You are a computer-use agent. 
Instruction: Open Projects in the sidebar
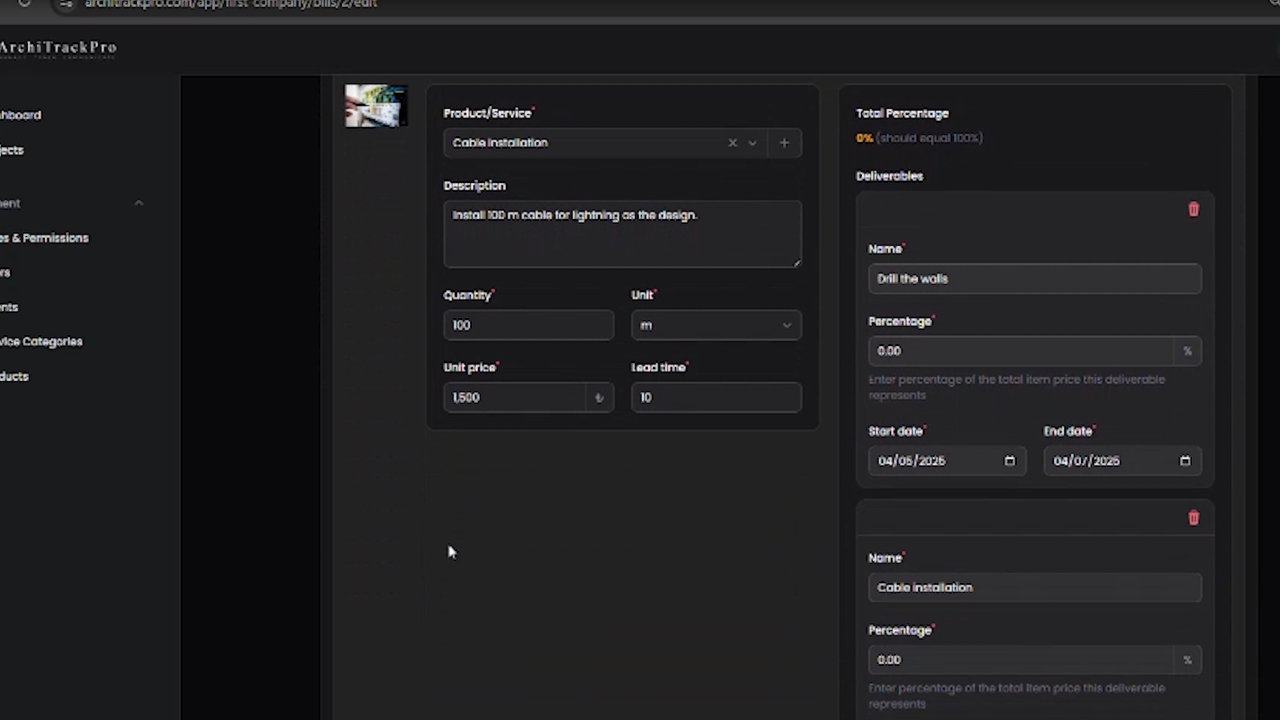12,150
